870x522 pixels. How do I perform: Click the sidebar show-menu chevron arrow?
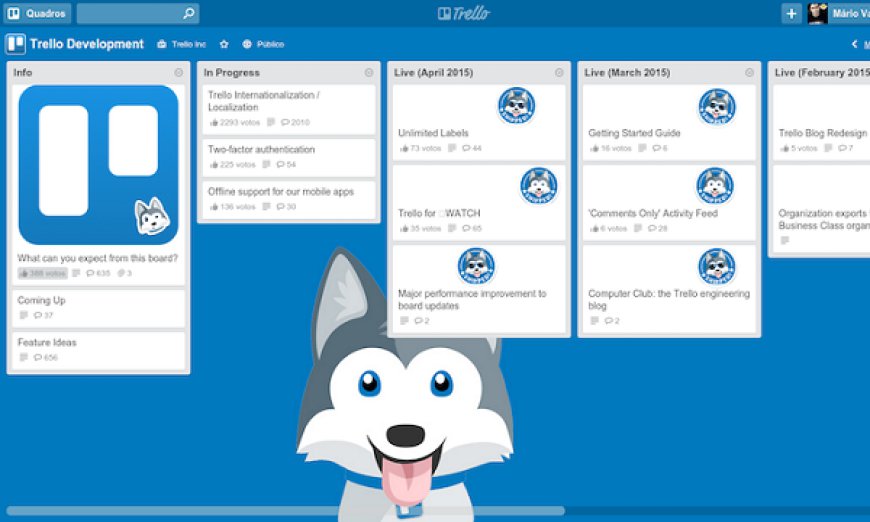854,44
